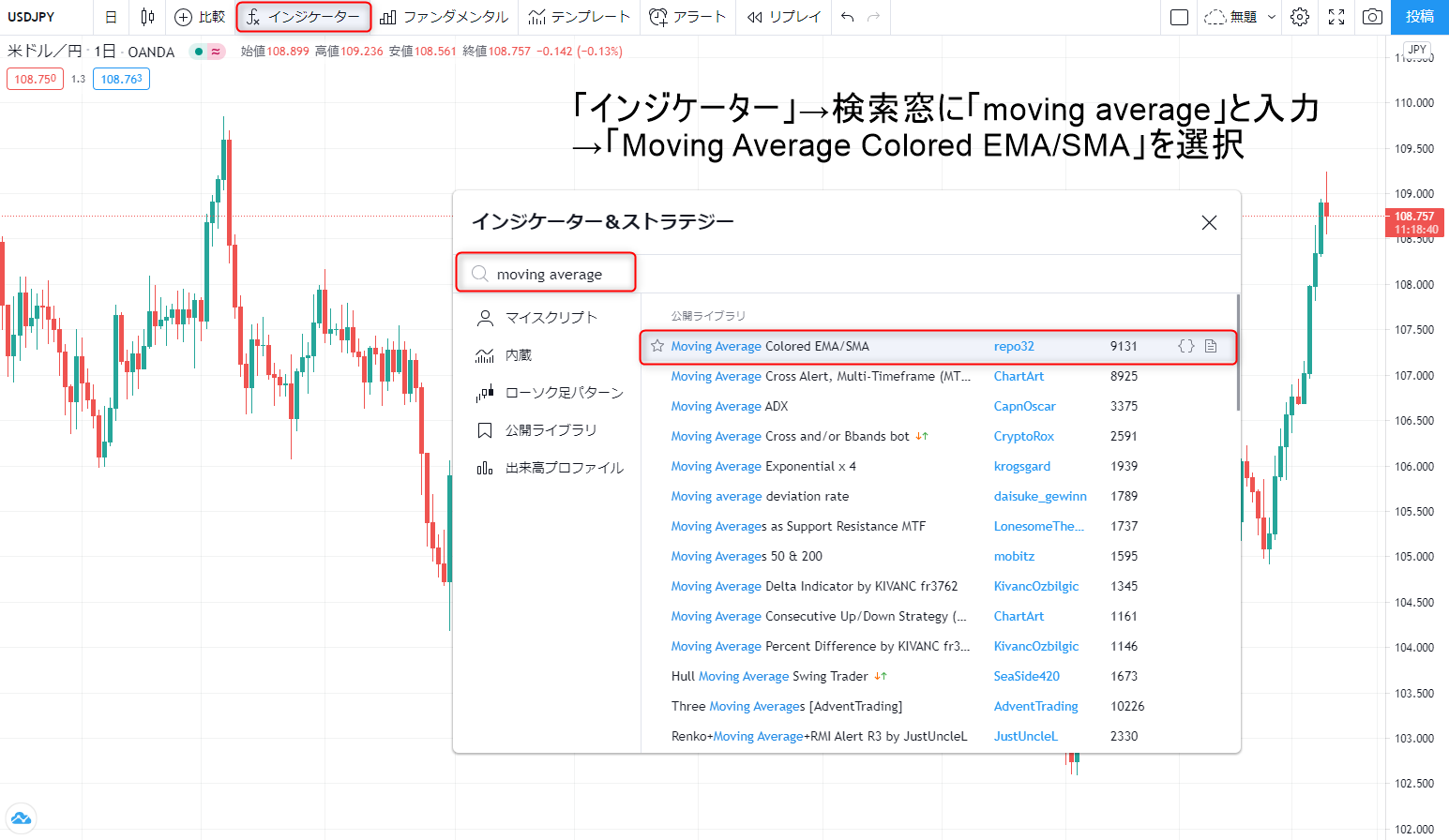Click the blue 投稿 publish button
Image resolution: width=1449 pixels, height=840 pixels.
[1420, 17]
